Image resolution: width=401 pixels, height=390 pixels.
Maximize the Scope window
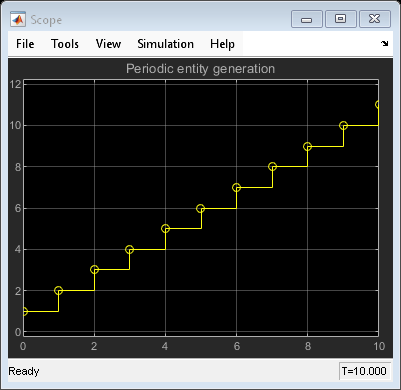pyautogui.click(x=341, y=19)
